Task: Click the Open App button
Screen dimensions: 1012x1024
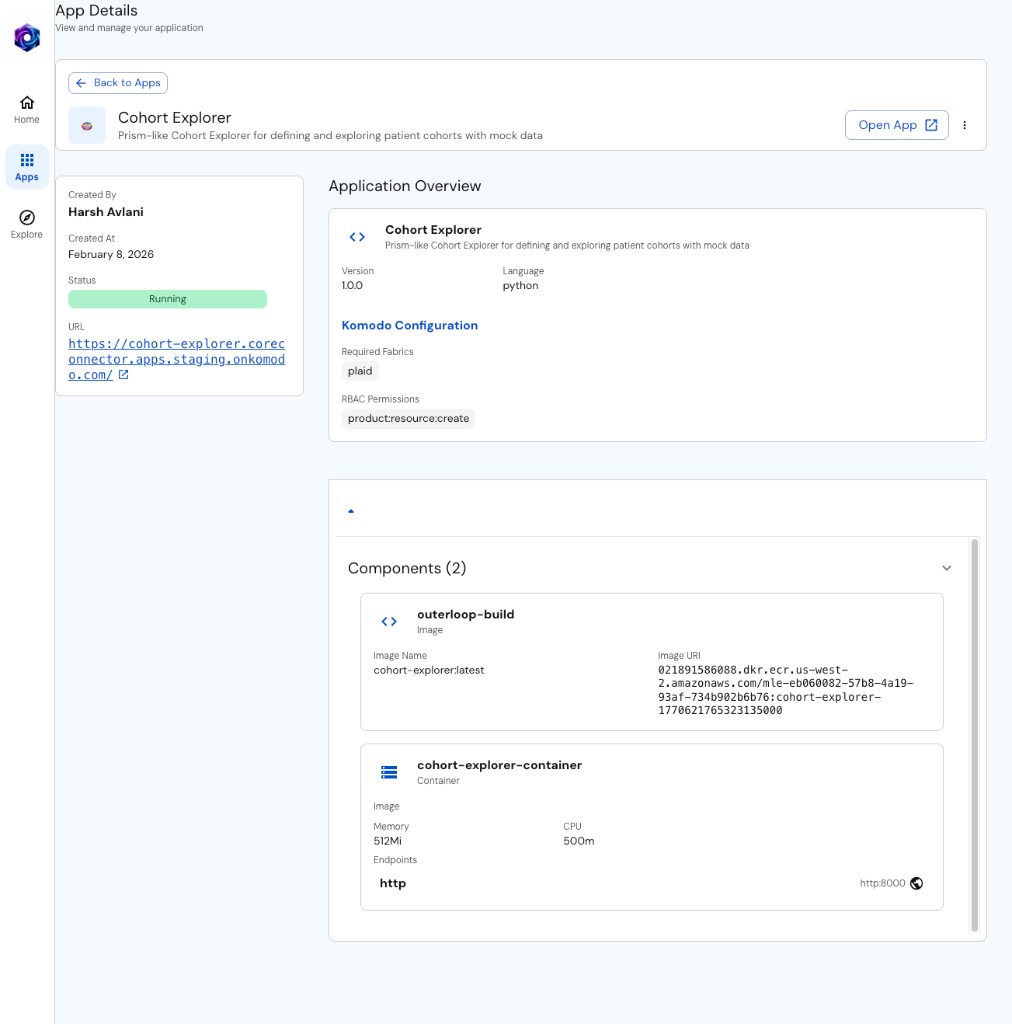Action: 896,125
